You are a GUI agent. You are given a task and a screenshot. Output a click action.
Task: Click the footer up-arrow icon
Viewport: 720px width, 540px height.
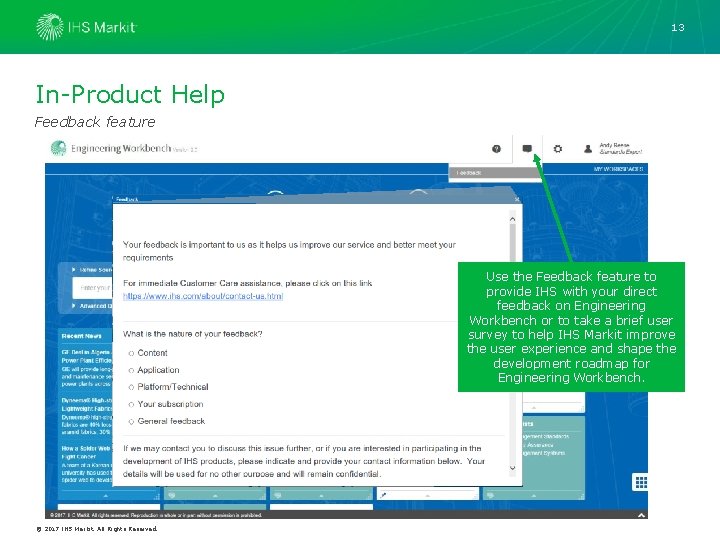pos(641,515)
